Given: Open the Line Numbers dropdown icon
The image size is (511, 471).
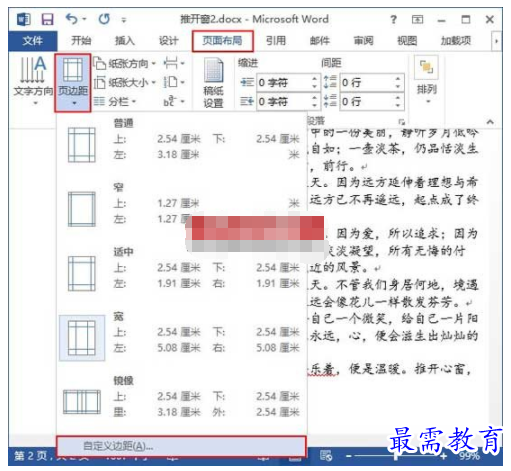Looking at the screenshot, I should 174,82.
